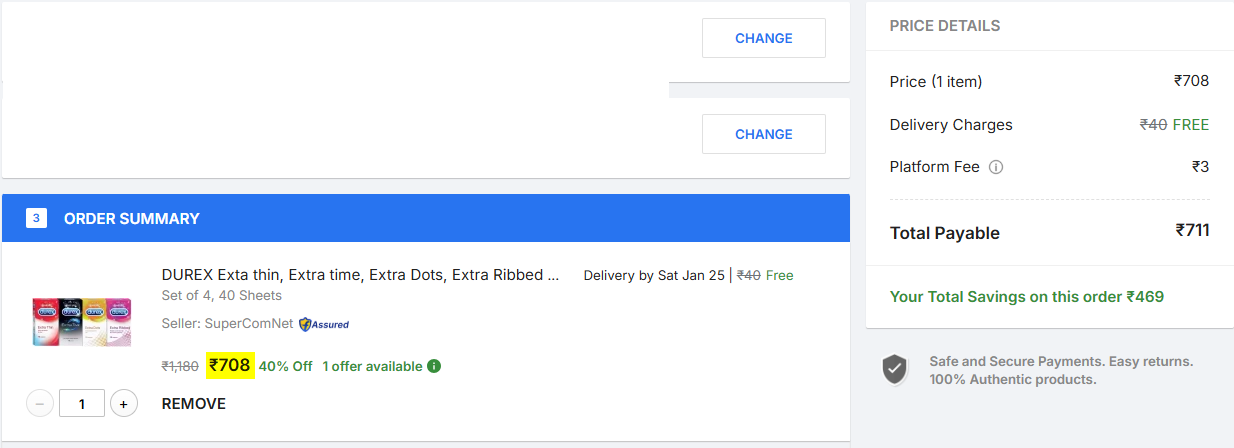Open the DUREX Exta thin product title
Screen dimensions: 1234x448
tap(360, 275)
